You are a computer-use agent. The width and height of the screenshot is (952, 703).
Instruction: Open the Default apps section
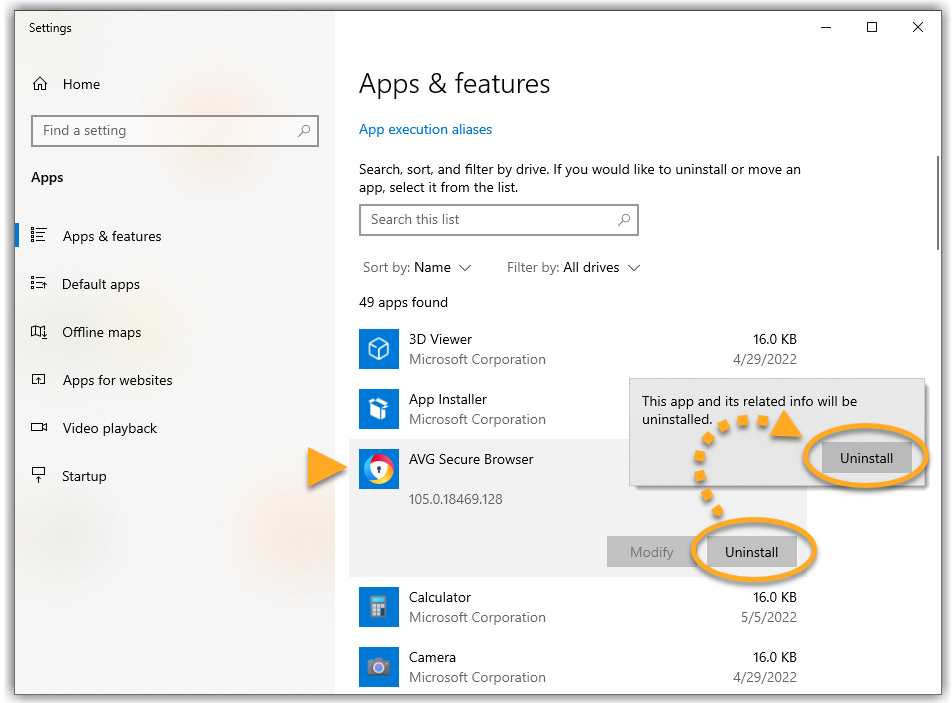100,284
